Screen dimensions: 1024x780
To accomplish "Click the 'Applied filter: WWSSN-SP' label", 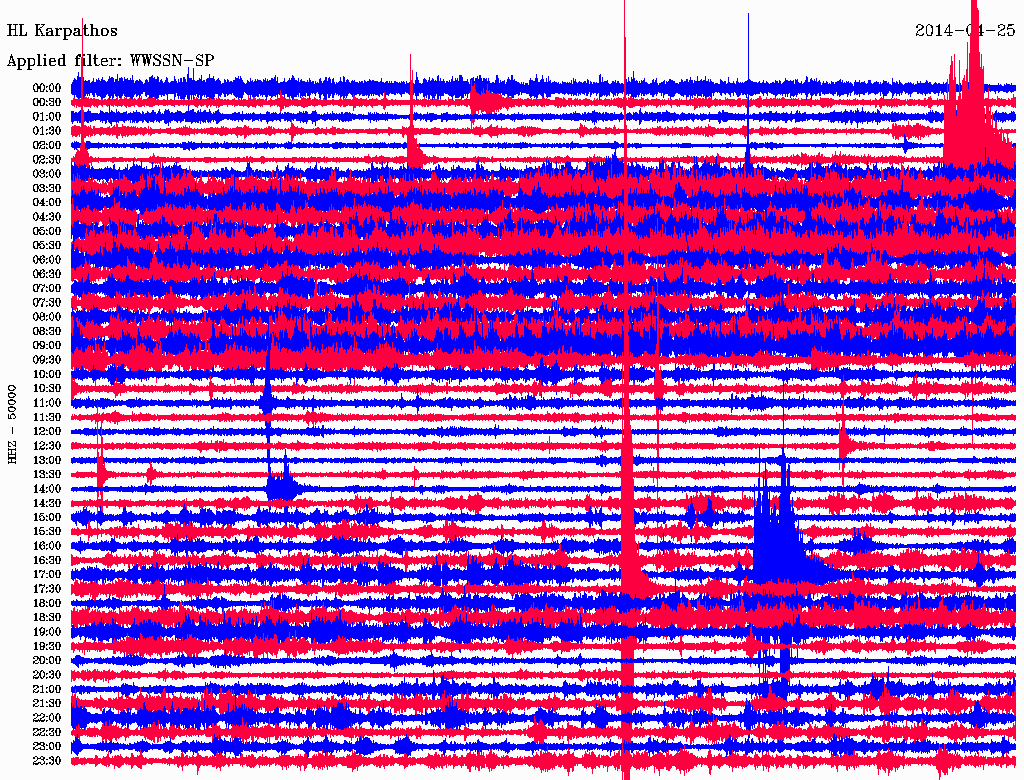I will tap(110, 61).
